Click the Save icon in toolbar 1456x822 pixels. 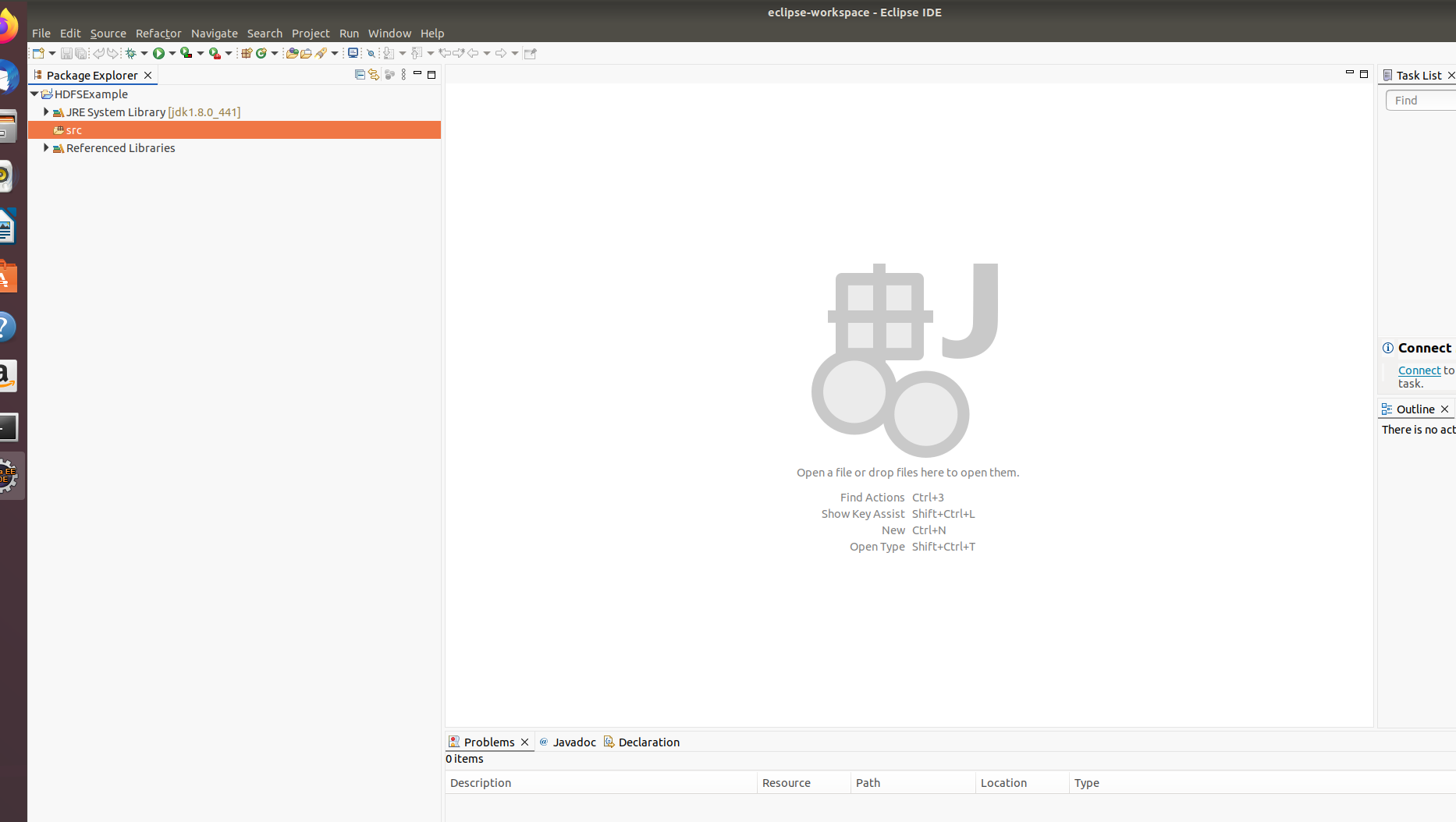pyautogui.click(x=66, y=53)
